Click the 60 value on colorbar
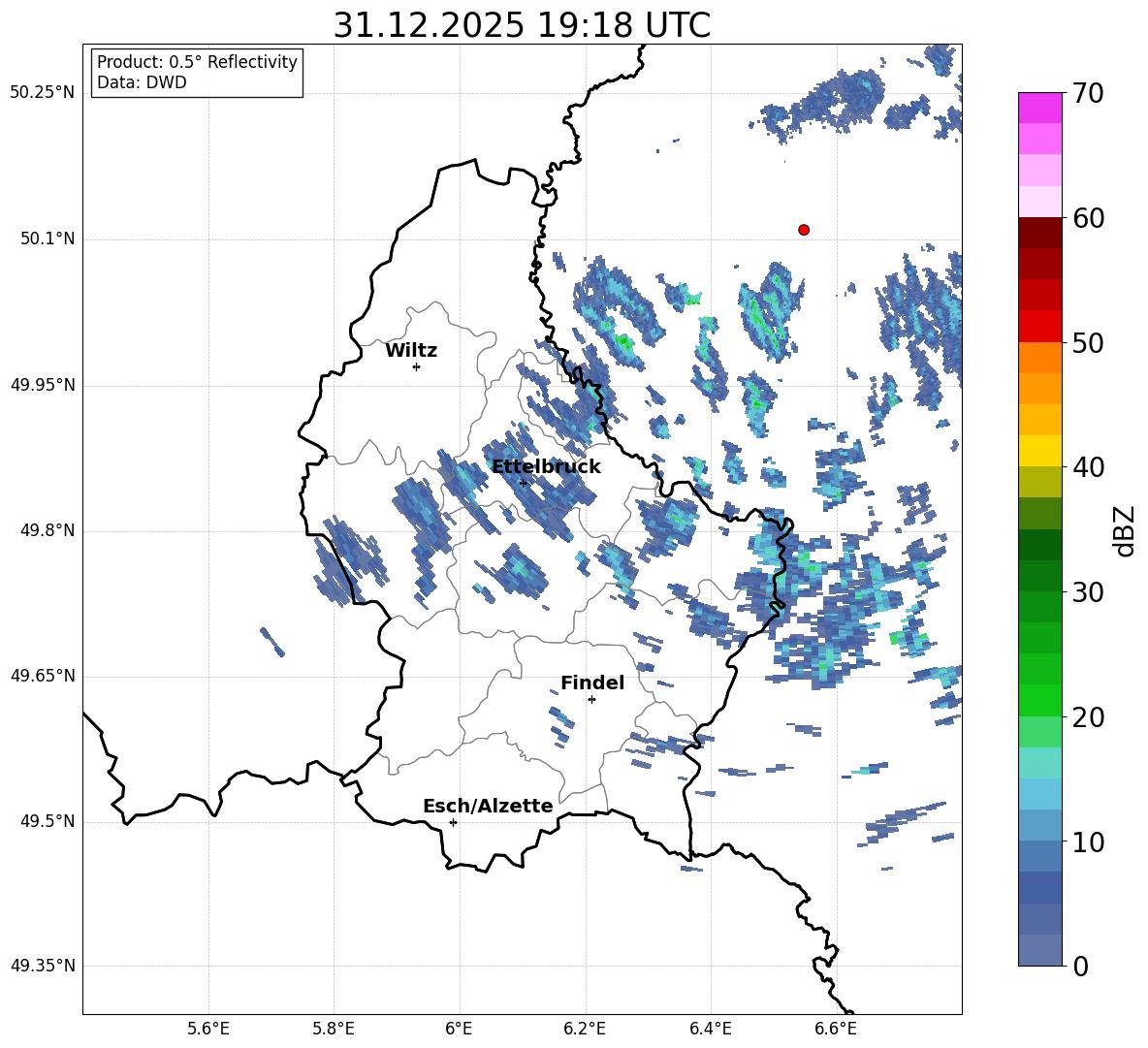The image size is (1148, 1048). click(x=1088, y=218)
